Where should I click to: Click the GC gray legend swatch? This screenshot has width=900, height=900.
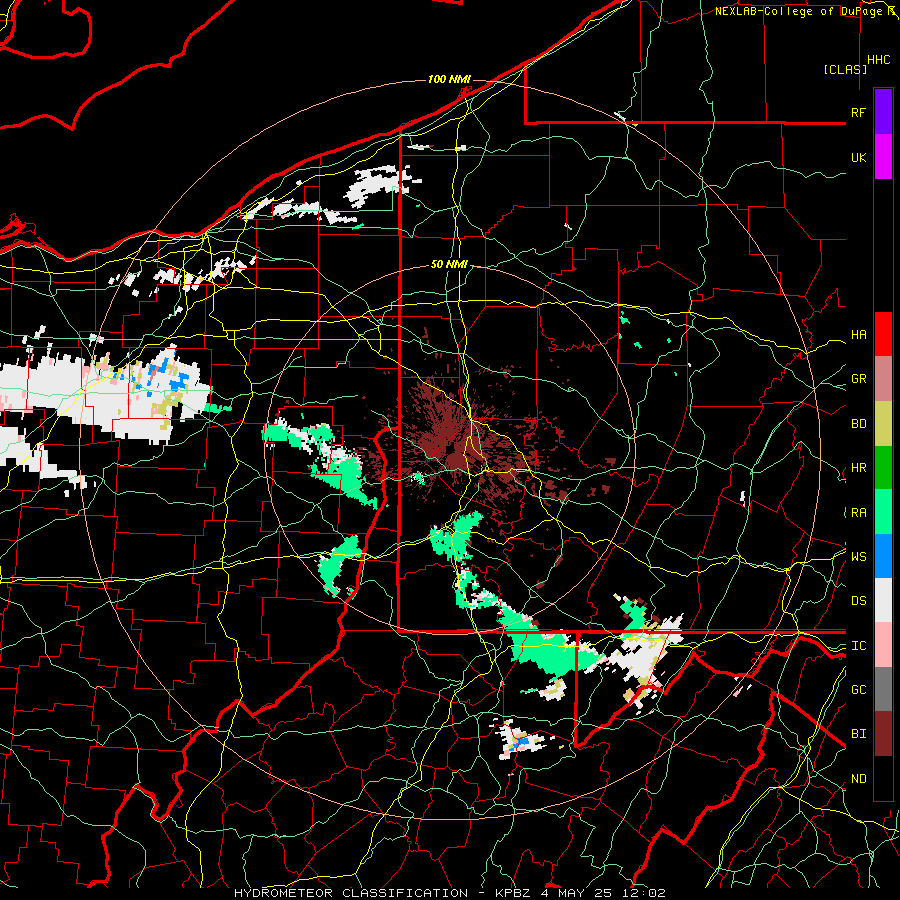pos(883,689)
